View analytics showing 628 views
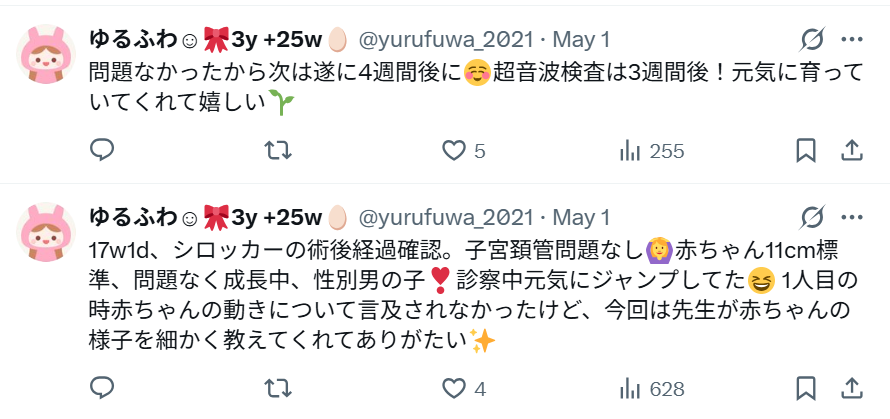The width and height of the screenshot is (890, 419). click(652, 389)
